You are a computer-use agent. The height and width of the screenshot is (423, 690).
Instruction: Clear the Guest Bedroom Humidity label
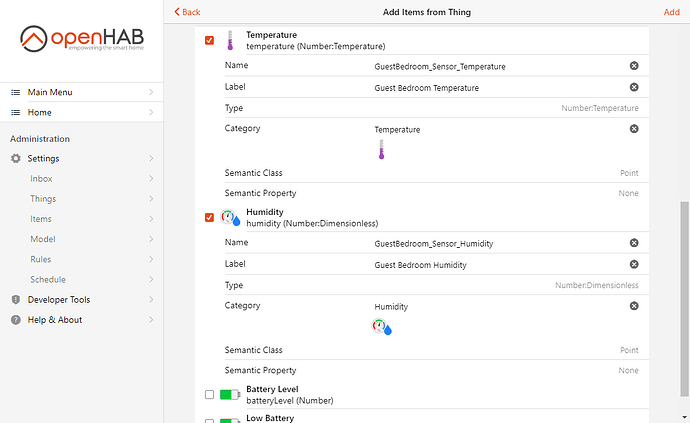tap(633, 265)
